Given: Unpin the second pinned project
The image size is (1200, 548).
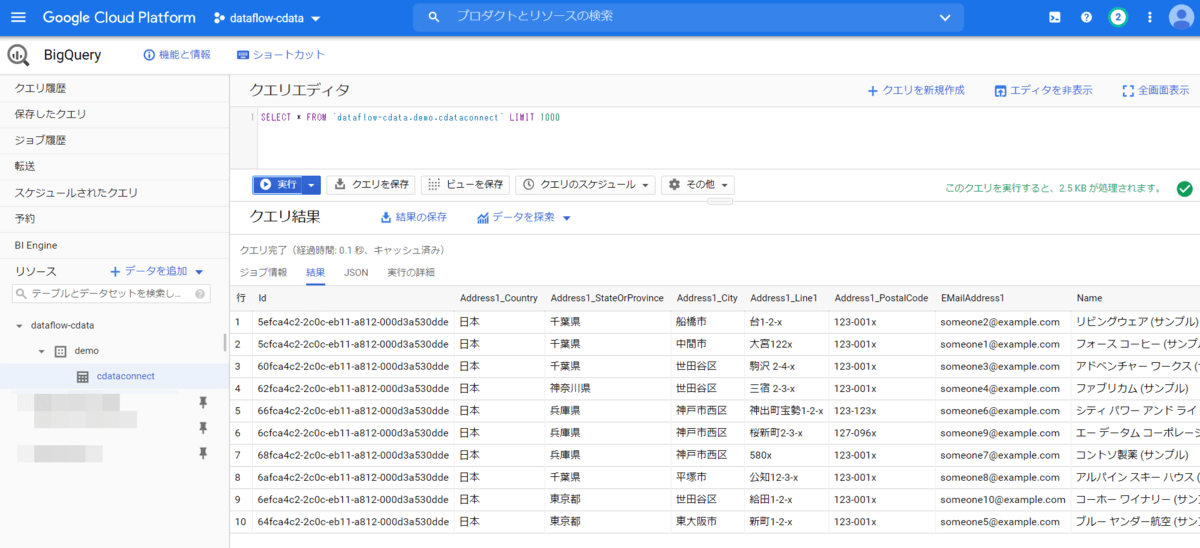Looking at the screenshot, I should 203,428.
